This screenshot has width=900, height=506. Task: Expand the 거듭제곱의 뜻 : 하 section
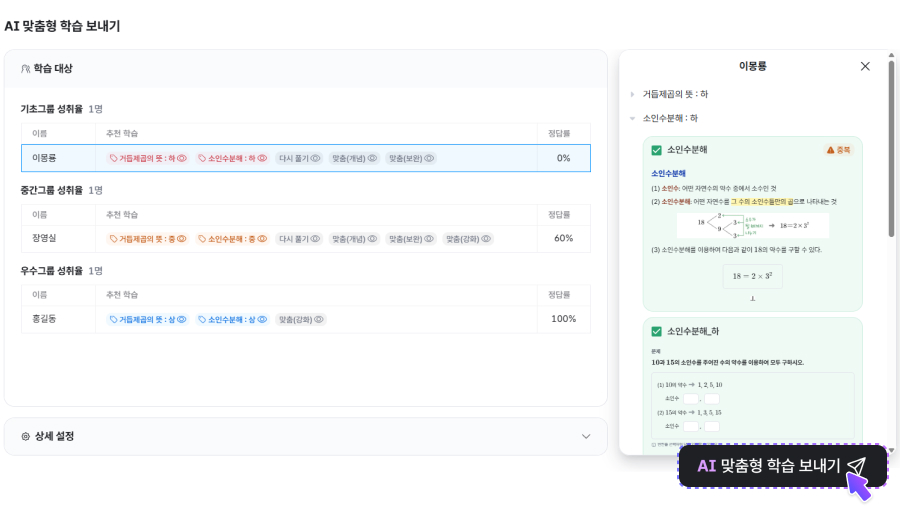click(632, 94)
